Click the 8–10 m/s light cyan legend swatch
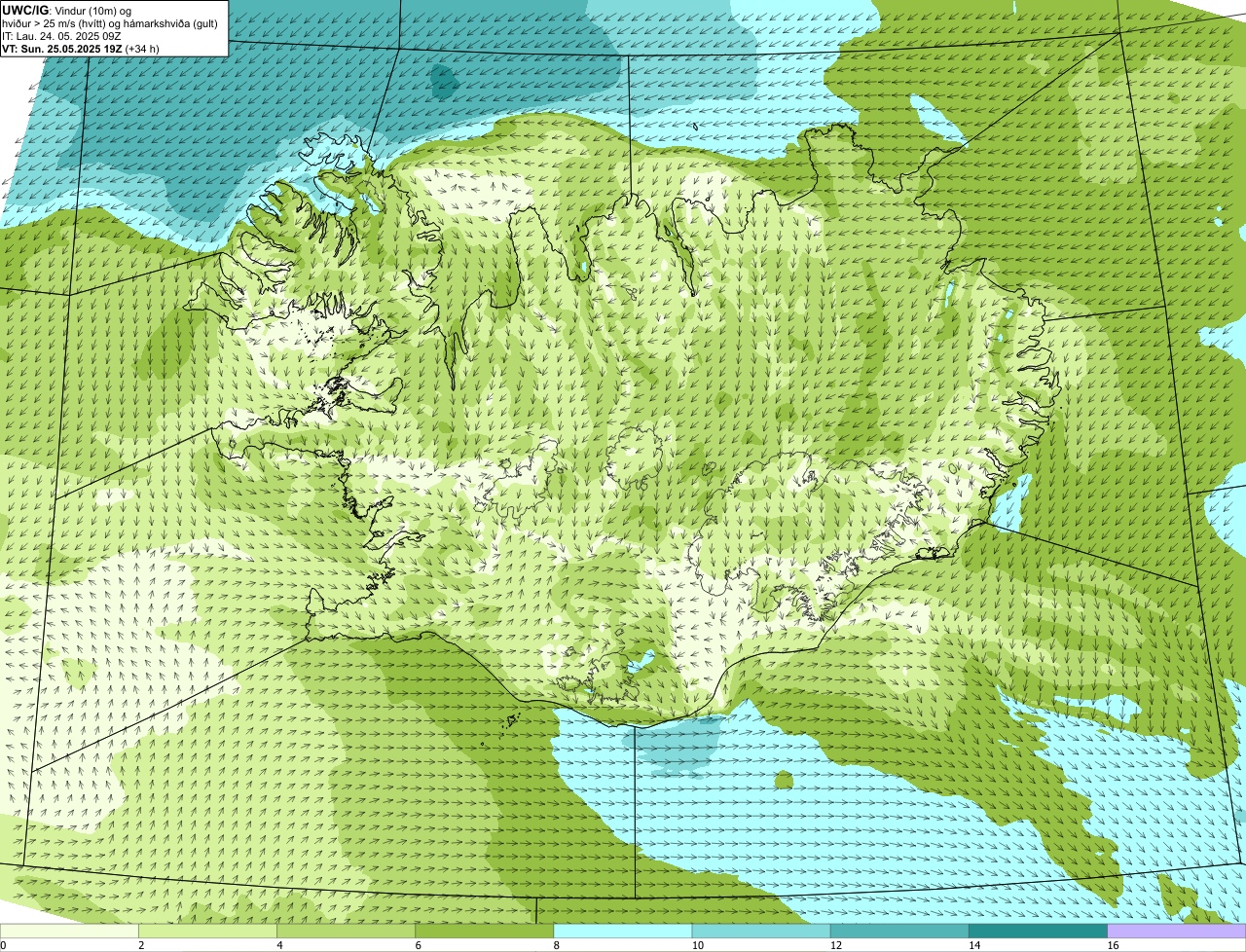The image size is (1246, 952). [x=623, y=932]
